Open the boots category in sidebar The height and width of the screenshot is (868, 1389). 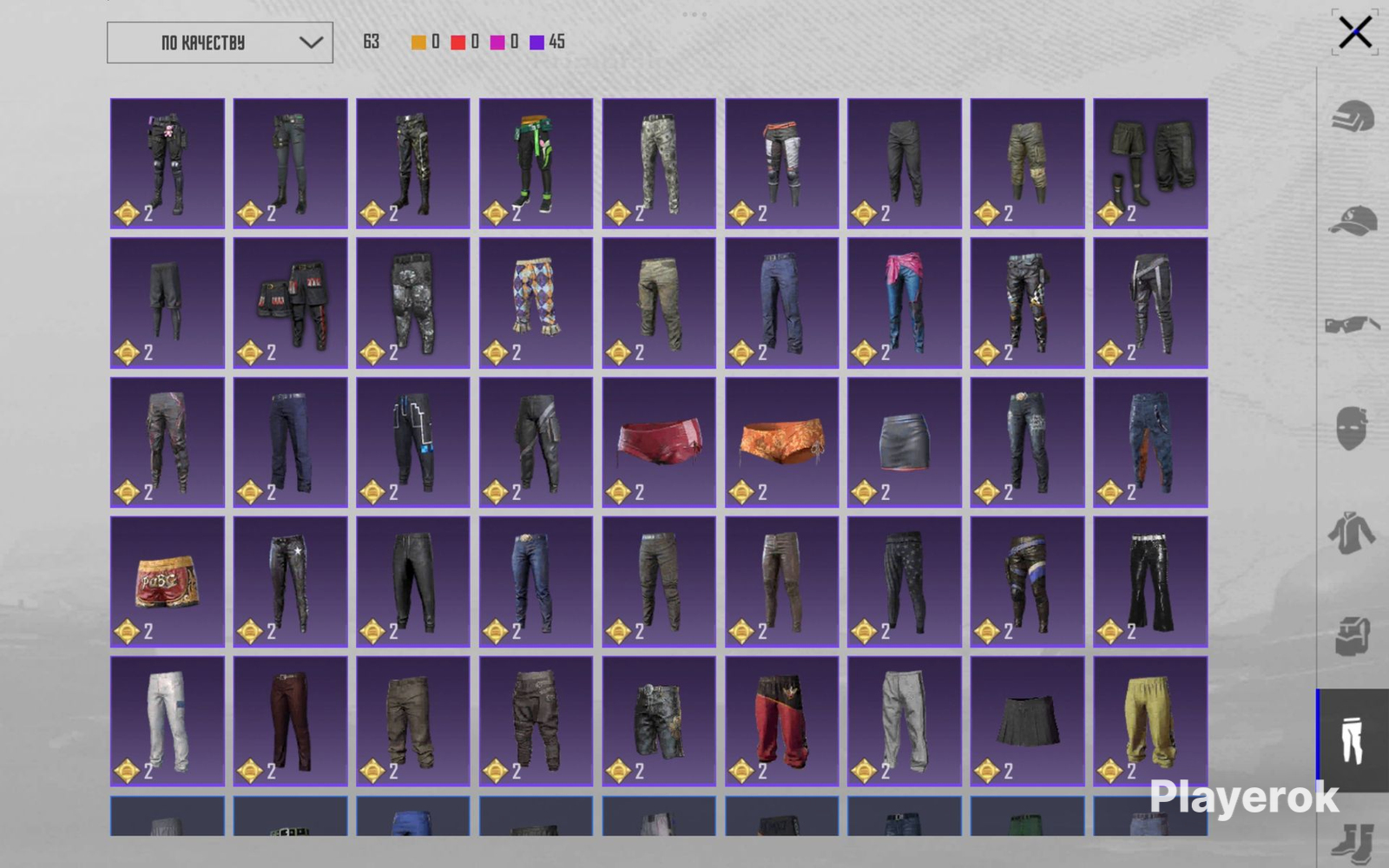(1353, 844)
